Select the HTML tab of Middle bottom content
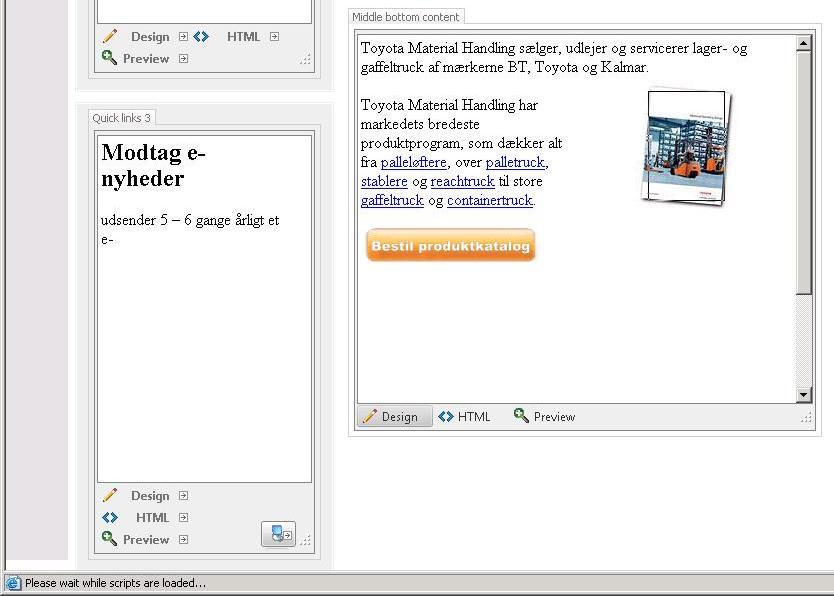Viewport: 834px width, 596px height. click(x=464, y=417)
